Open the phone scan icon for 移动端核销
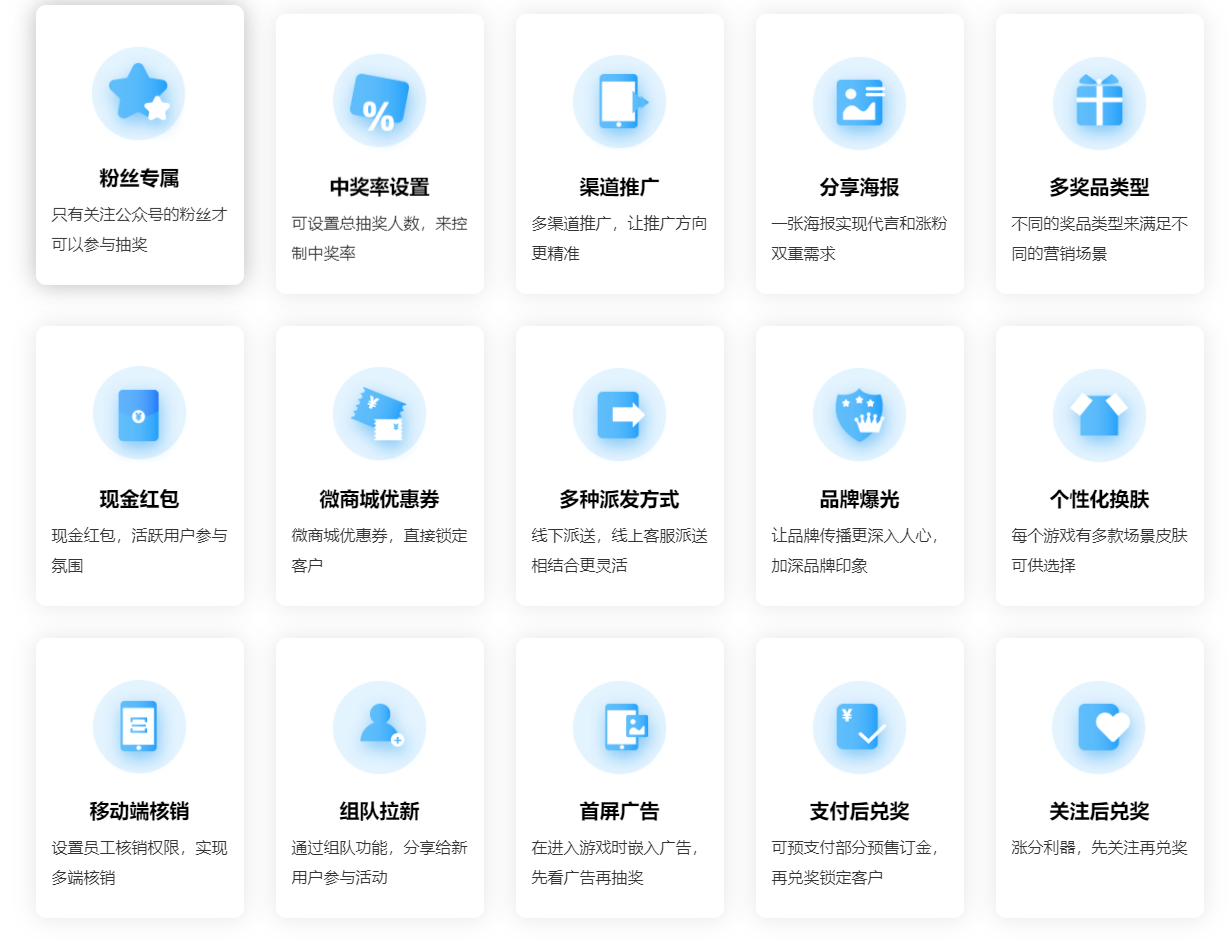This screenshot has width=1229, height=940. coord(139,726)
